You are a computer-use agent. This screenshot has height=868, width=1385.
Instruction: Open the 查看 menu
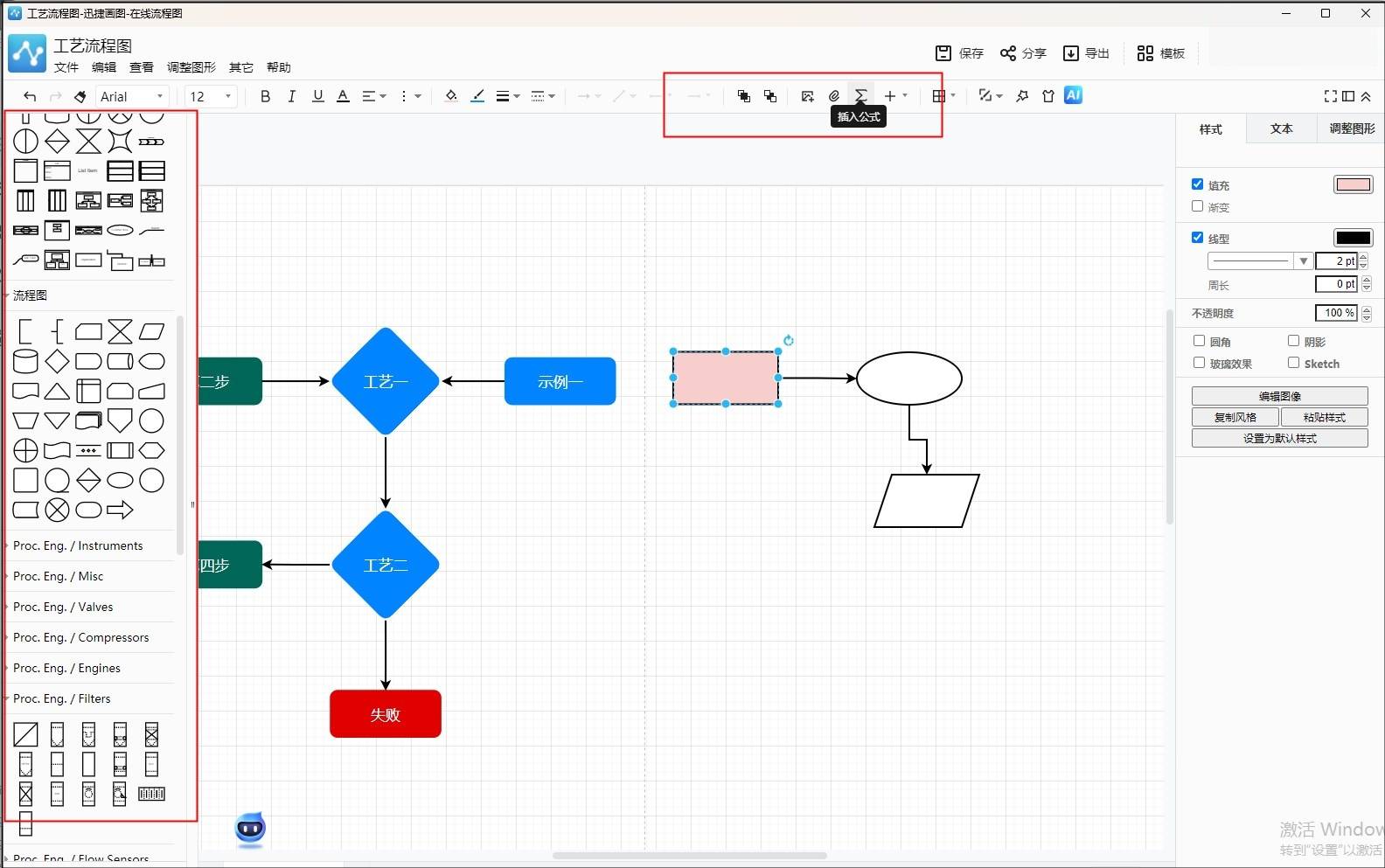tap(142, 67)
